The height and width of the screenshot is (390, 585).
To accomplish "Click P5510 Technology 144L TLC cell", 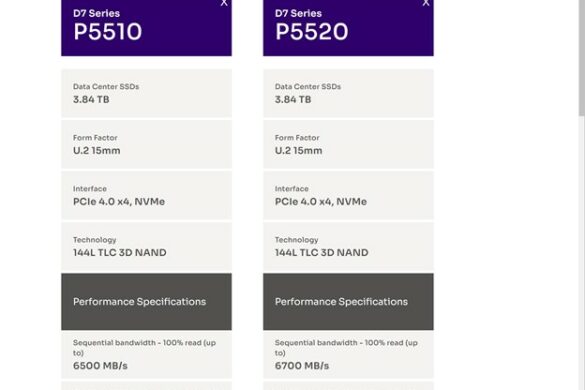I will click(x=146, y=246).
